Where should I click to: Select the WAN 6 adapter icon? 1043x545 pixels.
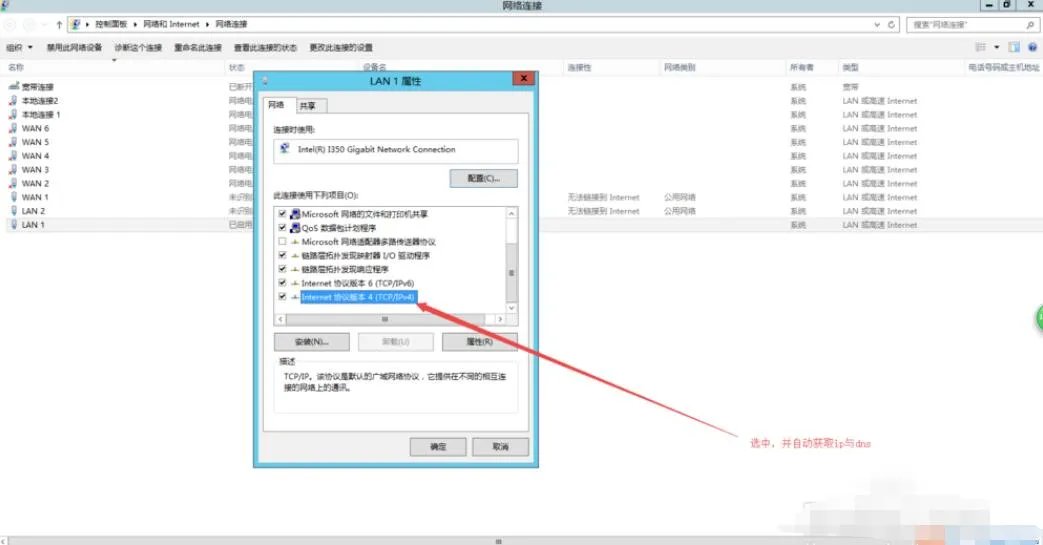pyautogui.click(x=13, y=128)
